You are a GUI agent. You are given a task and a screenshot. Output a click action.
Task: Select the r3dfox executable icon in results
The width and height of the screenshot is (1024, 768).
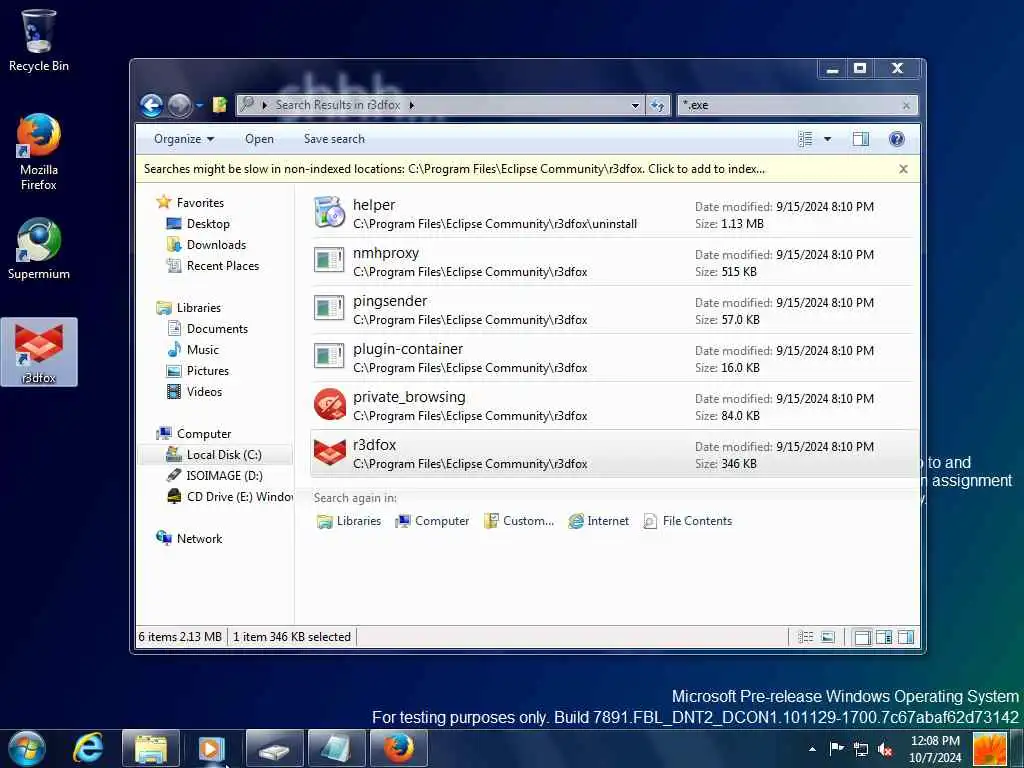(329, 453)
